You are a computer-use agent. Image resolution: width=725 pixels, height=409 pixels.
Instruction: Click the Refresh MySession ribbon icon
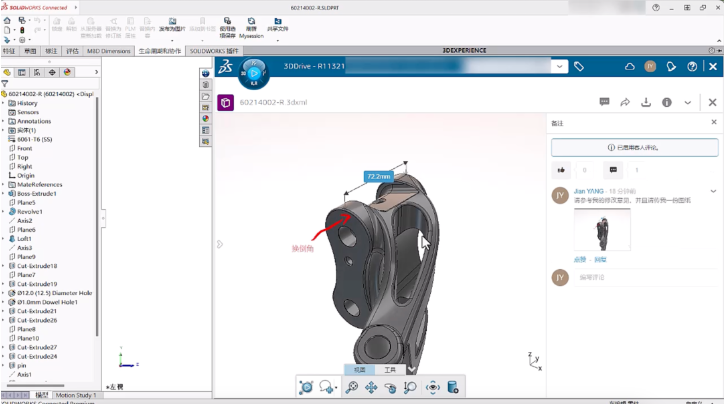pos(251,28)
